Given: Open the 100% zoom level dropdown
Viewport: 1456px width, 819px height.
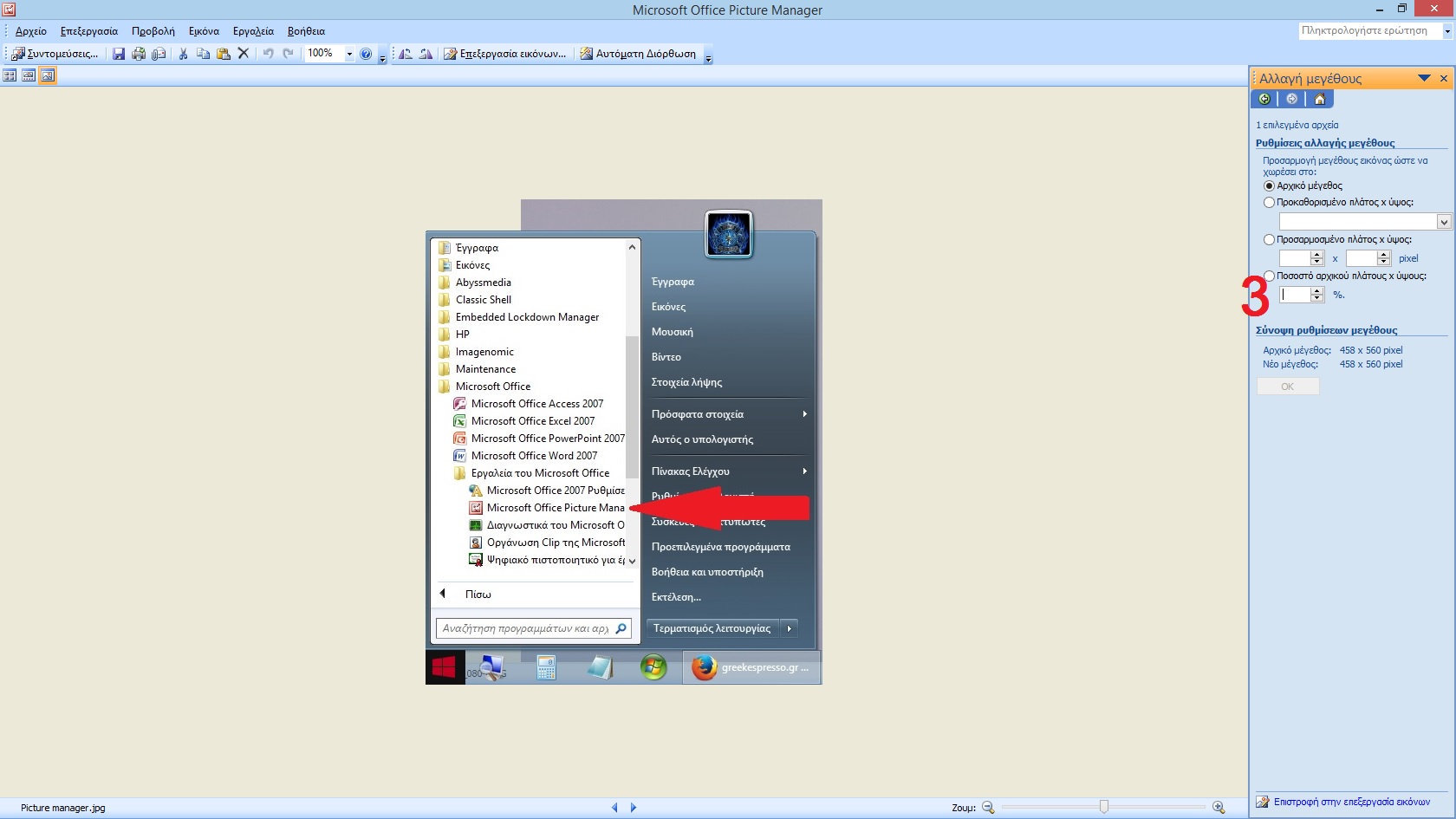Looking at the screenshot, I should coord(349,54).
